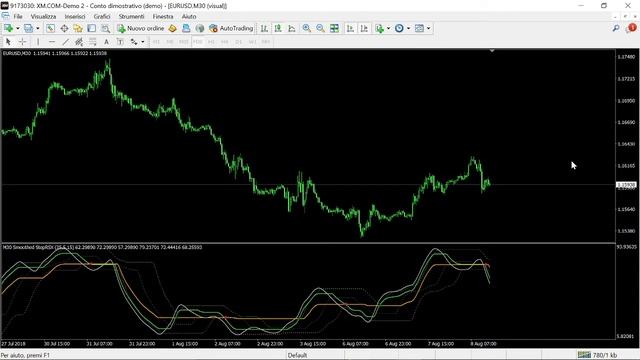The height and width of the screenshot is (360, 640).
Task: Open the File menu
Action: click(18, 16)
